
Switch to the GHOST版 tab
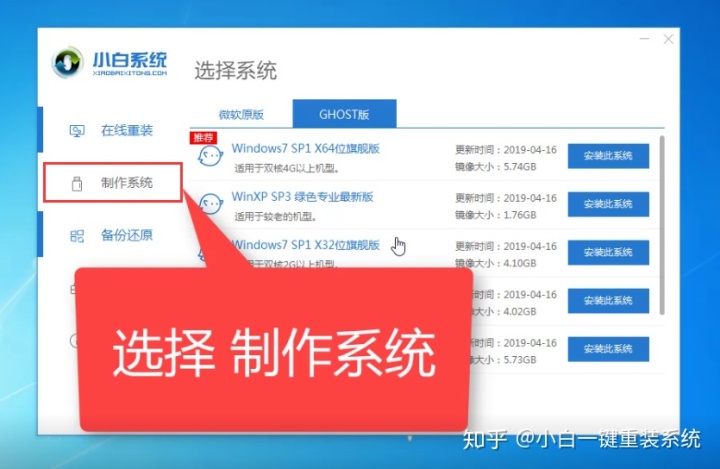pyautogui.click(x=344, y=114)
